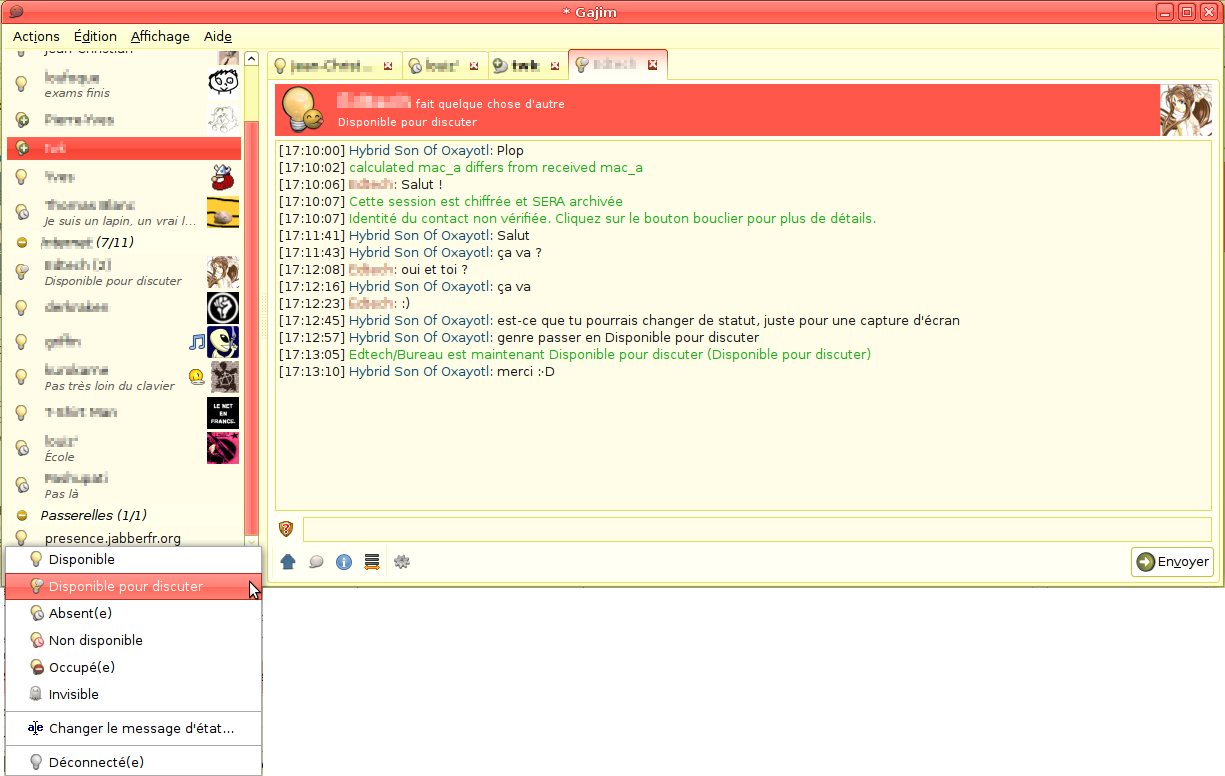Viewport: 1225px width, 776px height.
Task: Set status to Absent(e)
Action: [133, 613]
